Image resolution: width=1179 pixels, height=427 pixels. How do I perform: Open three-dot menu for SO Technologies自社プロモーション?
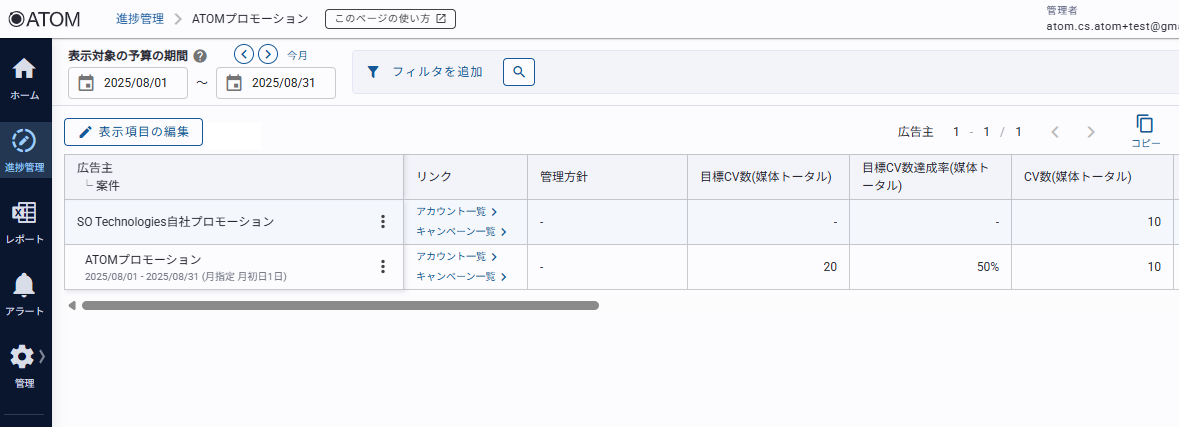point(382,222)
